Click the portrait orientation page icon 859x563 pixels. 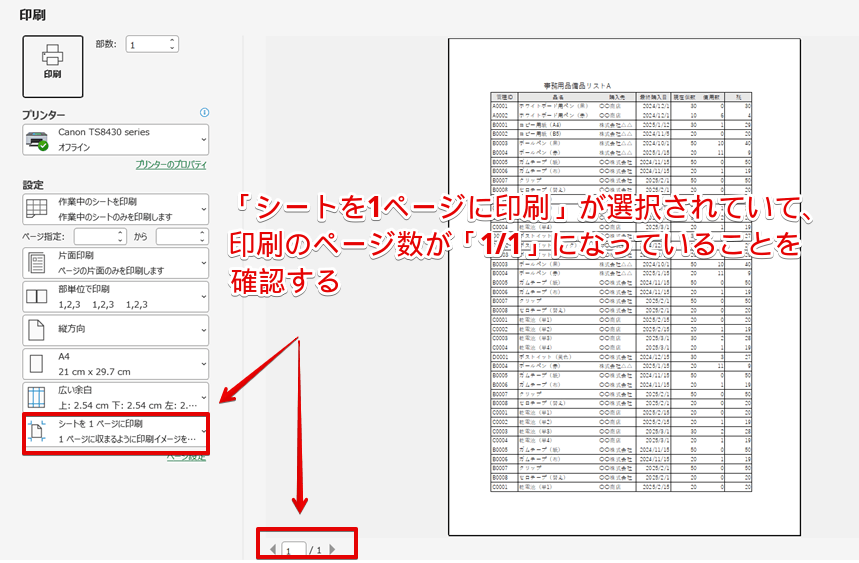[x=36, y=330]
